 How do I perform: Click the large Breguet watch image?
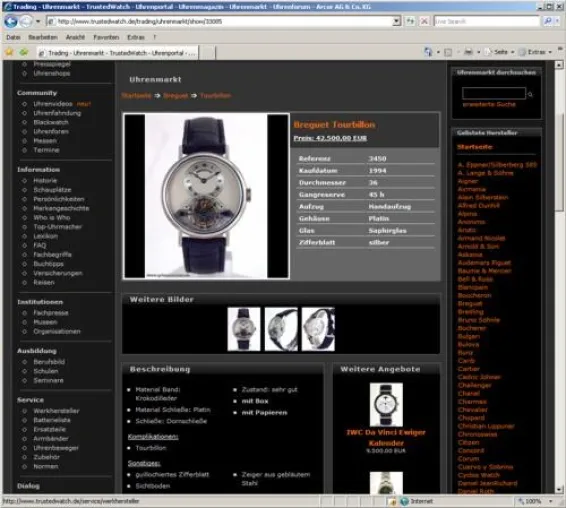point(206,196)
